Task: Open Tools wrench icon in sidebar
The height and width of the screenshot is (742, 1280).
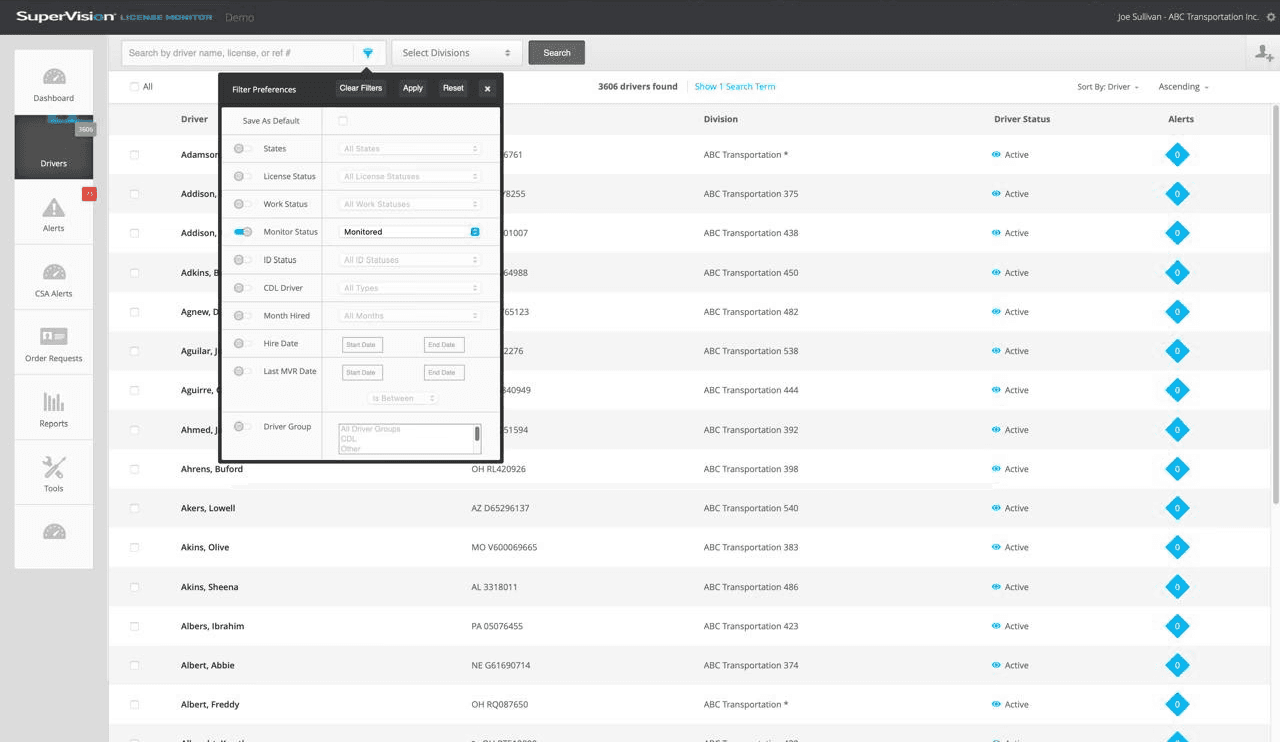Action: click(x=54, y=467)
